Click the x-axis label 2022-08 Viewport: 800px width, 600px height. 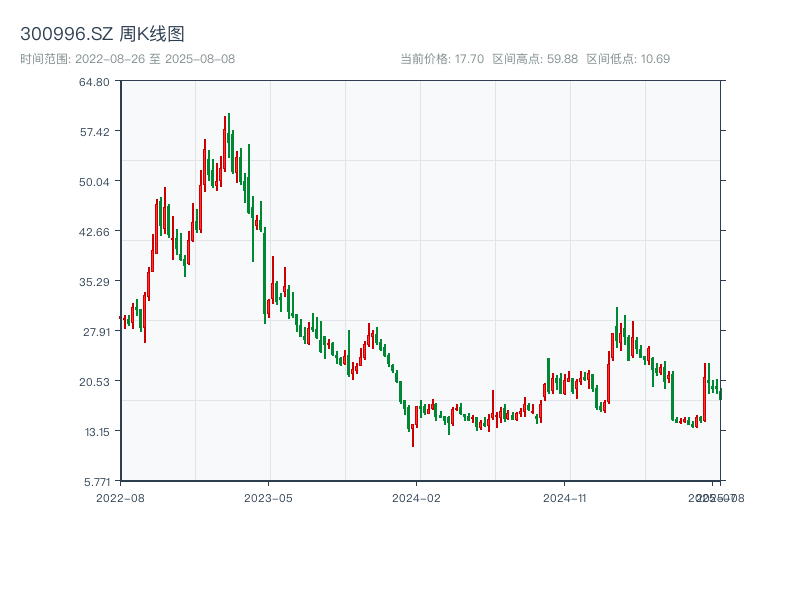point(120,498)
